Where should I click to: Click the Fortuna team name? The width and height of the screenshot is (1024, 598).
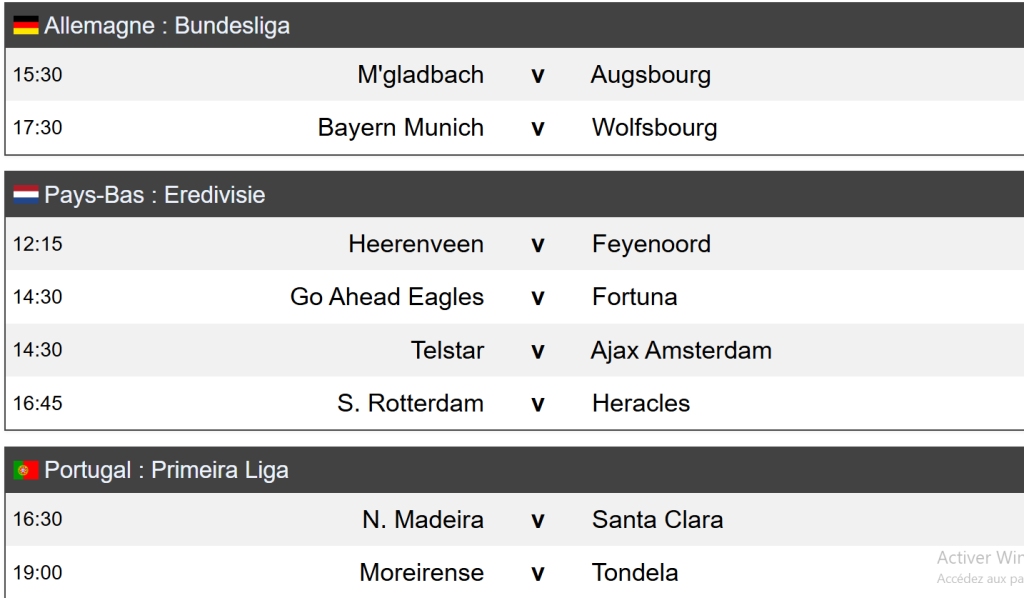[x=634, y=297]
